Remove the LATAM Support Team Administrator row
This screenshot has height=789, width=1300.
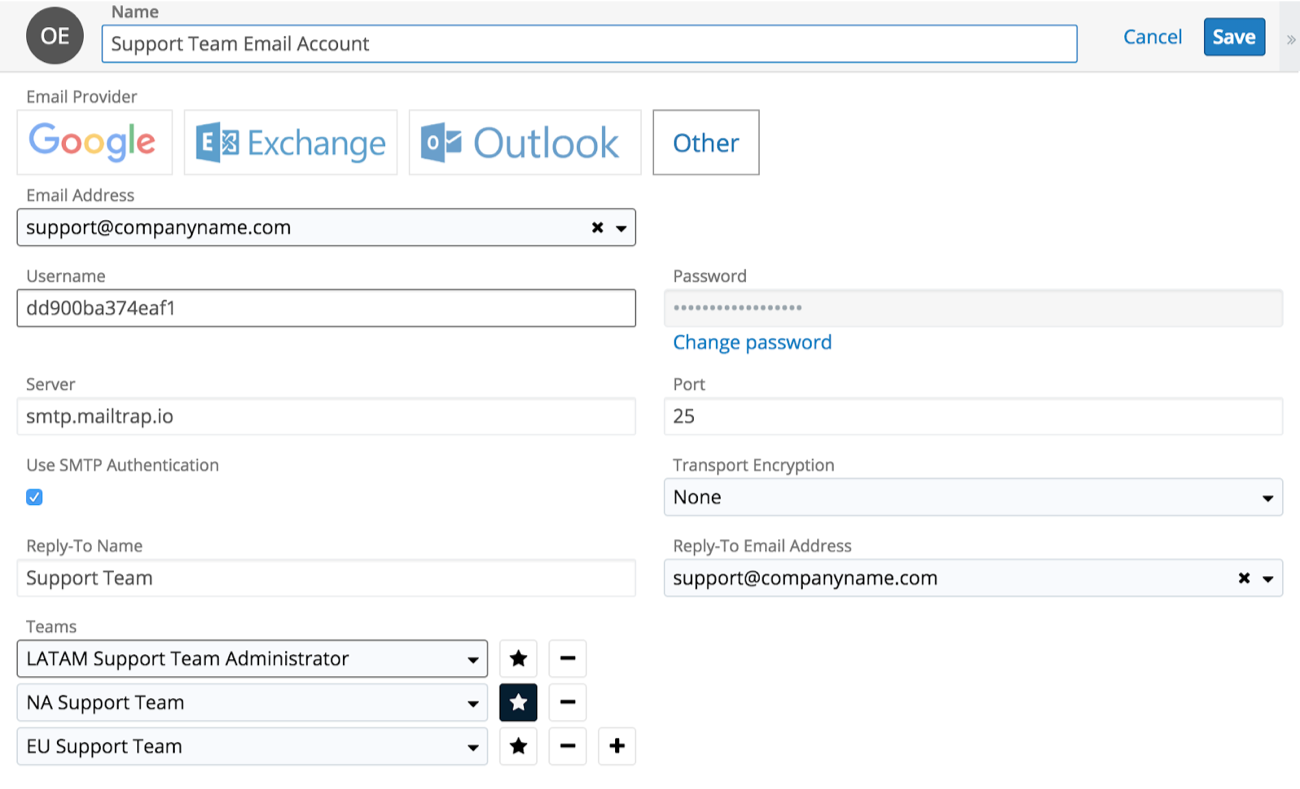coord(567,659)
